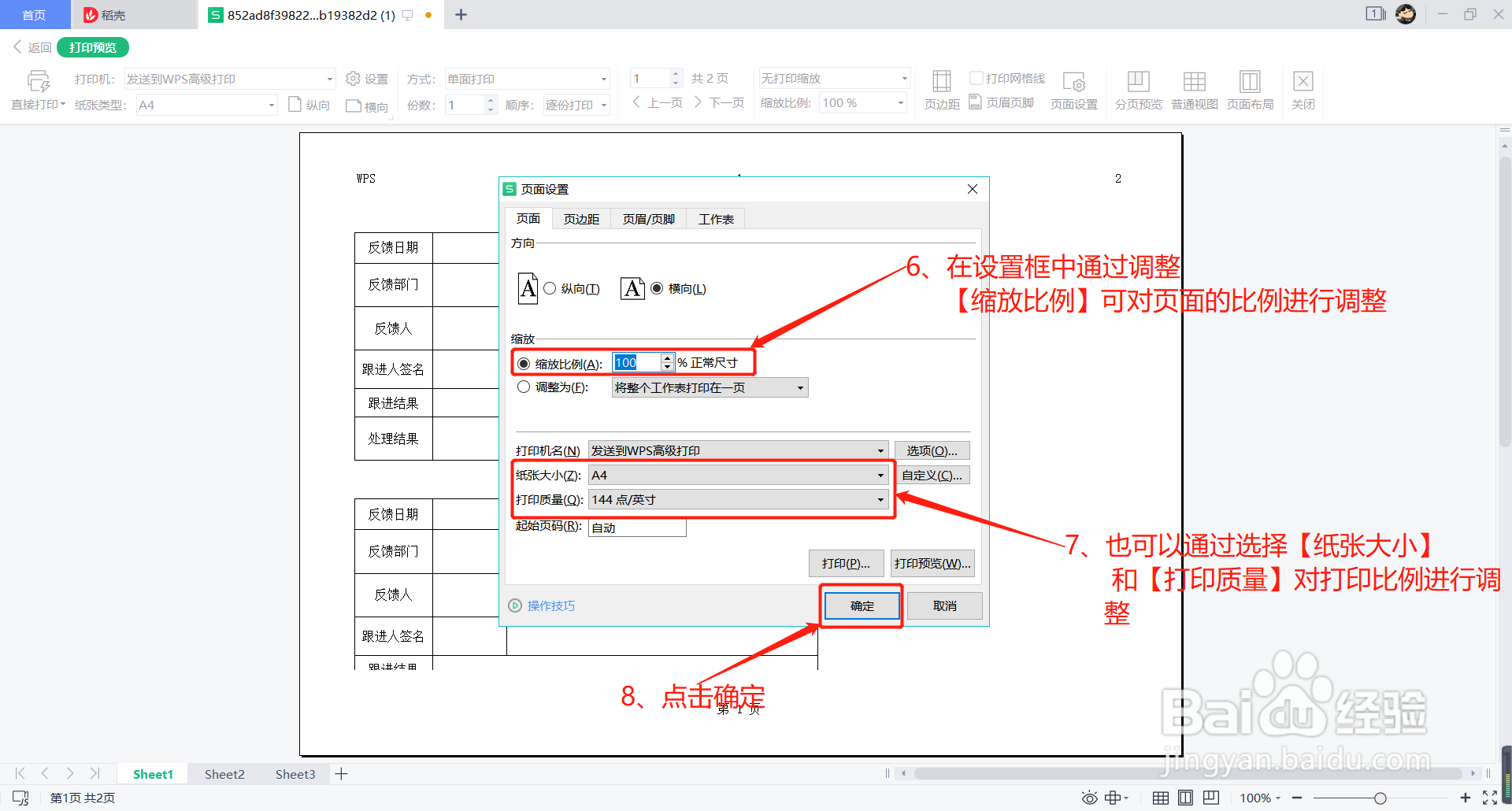Open the 打印质量 quality dropdown
This screenshot has width=1512, height=811.
point(880,499)
